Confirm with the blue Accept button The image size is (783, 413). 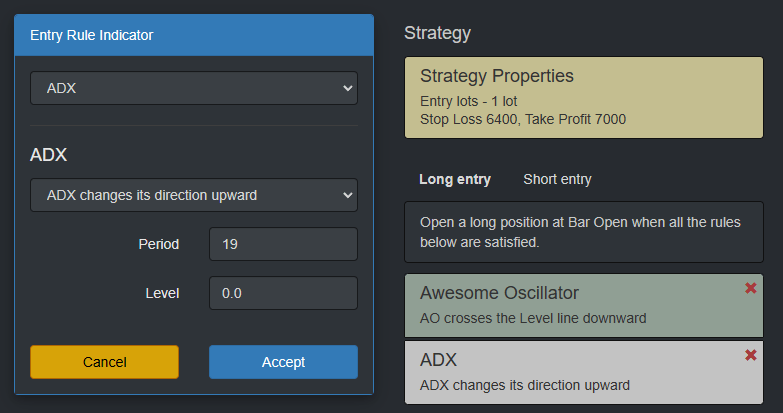(283, 362)
